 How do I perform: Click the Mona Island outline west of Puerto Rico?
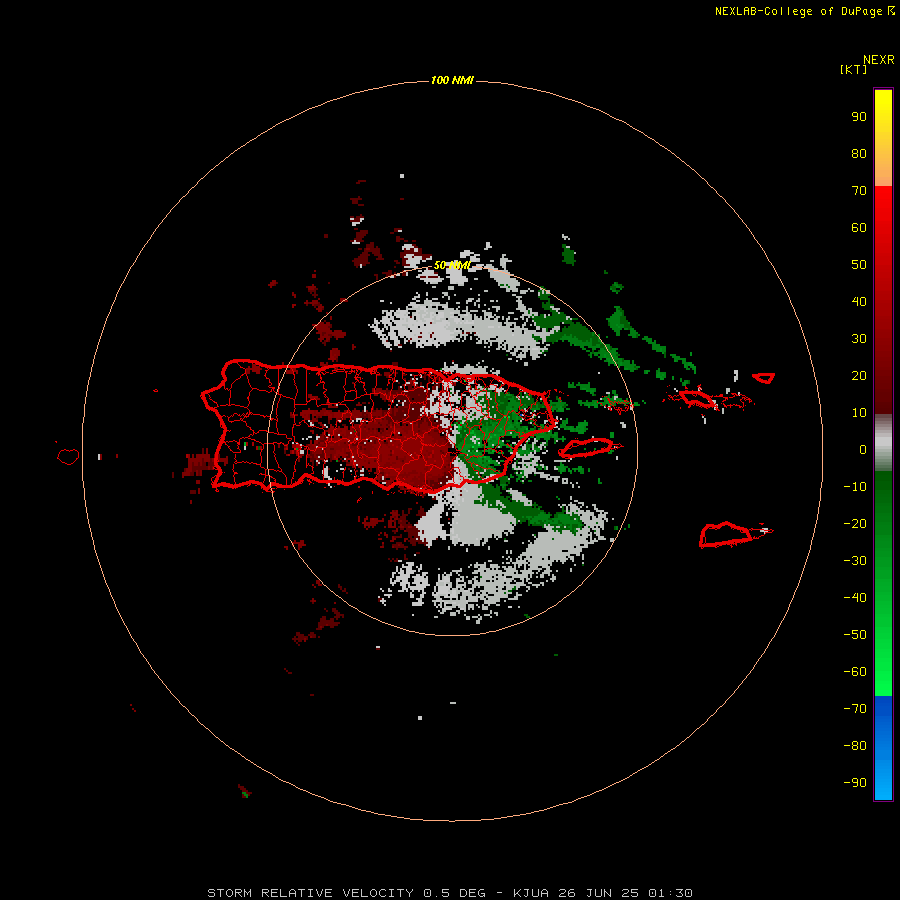pyautogui.click(x=68, y=456)
